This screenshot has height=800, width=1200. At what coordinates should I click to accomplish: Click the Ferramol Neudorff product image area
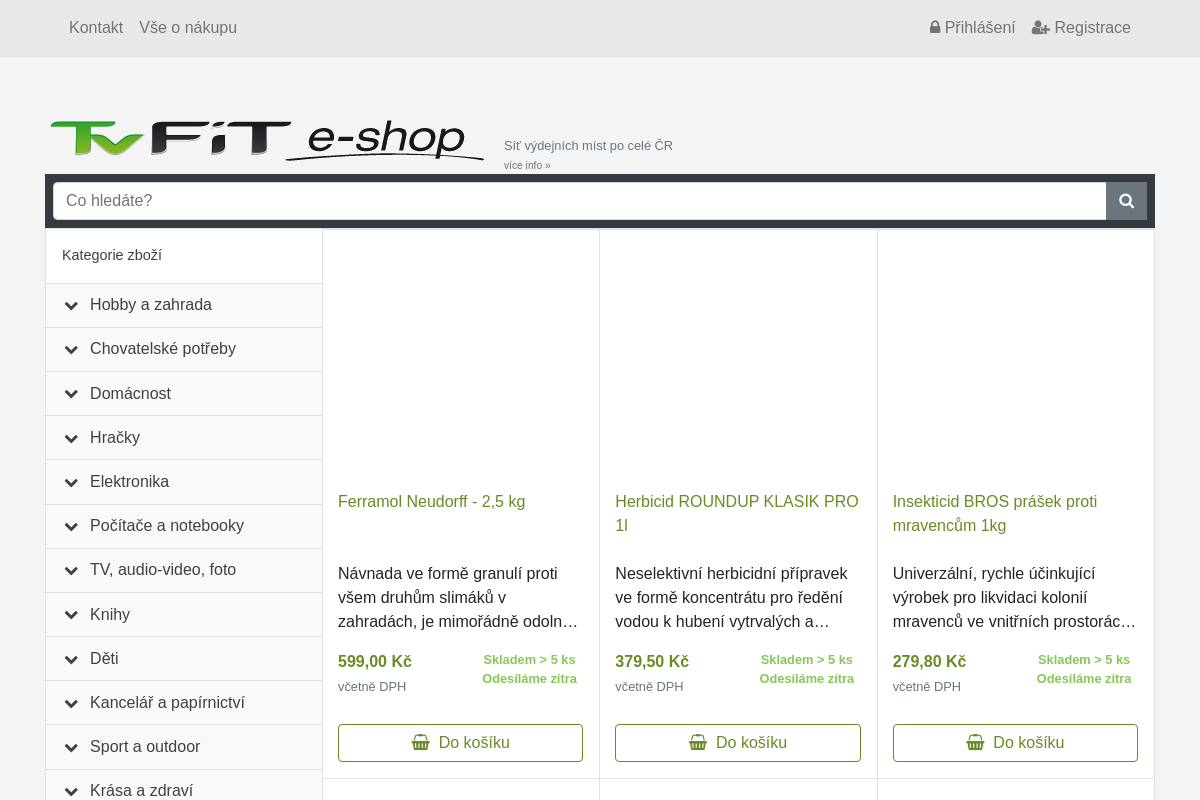point(460,360)
